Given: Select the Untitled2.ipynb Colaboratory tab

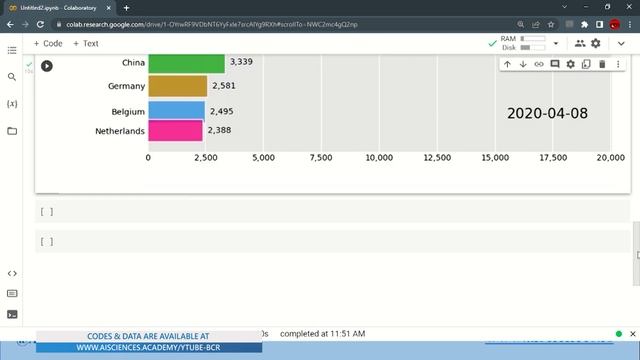Looking at the screenshot, I should tap(59, 8).
